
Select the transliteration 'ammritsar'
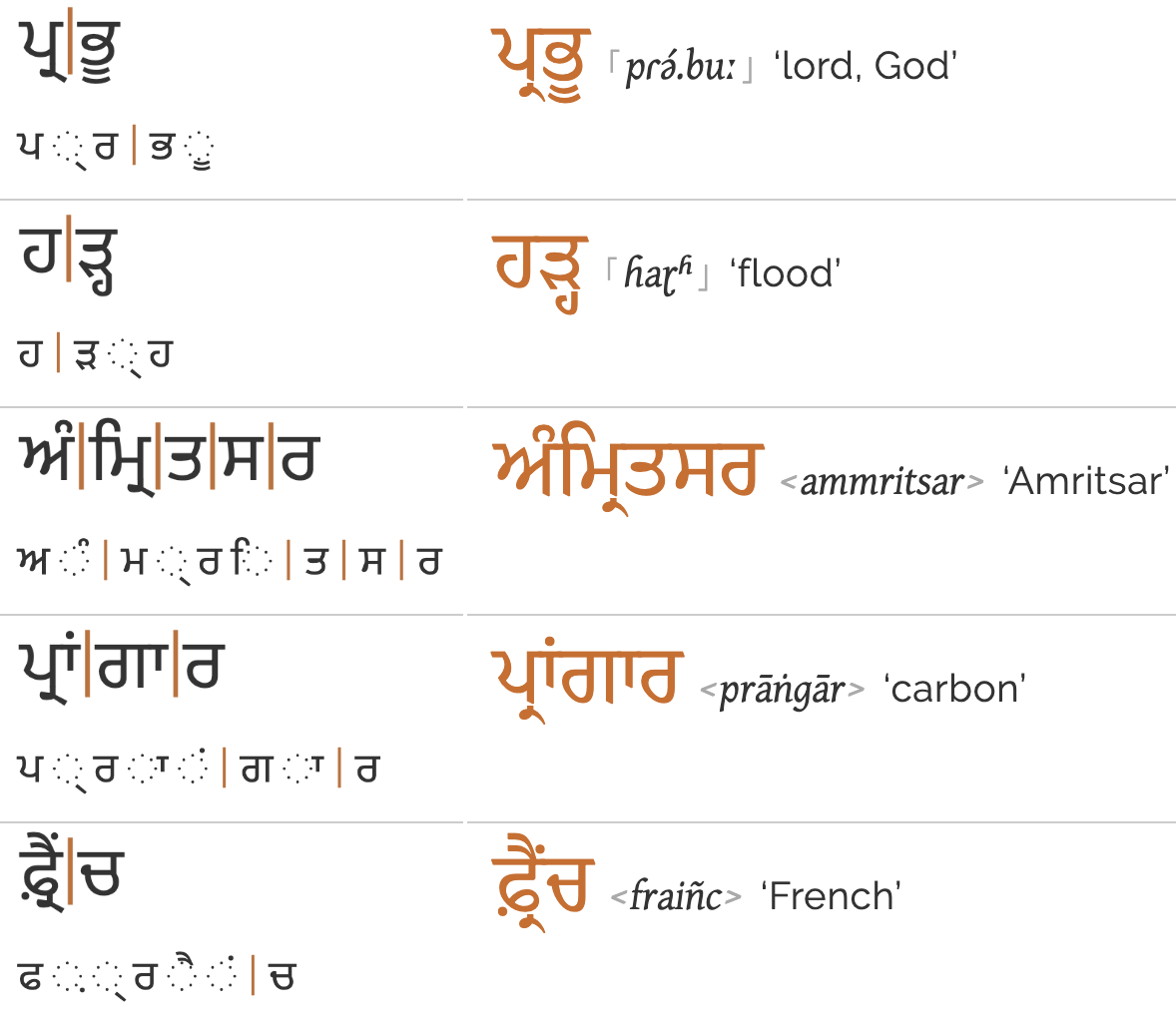(882, 482)
